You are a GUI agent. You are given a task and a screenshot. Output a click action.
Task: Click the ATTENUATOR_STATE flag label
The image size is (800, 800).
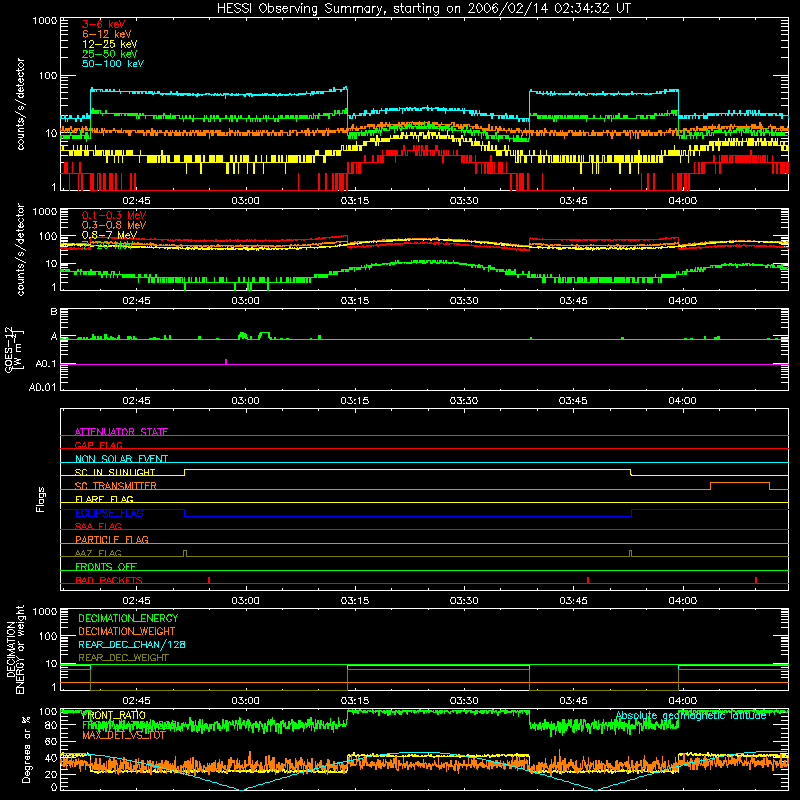[121, 432]
